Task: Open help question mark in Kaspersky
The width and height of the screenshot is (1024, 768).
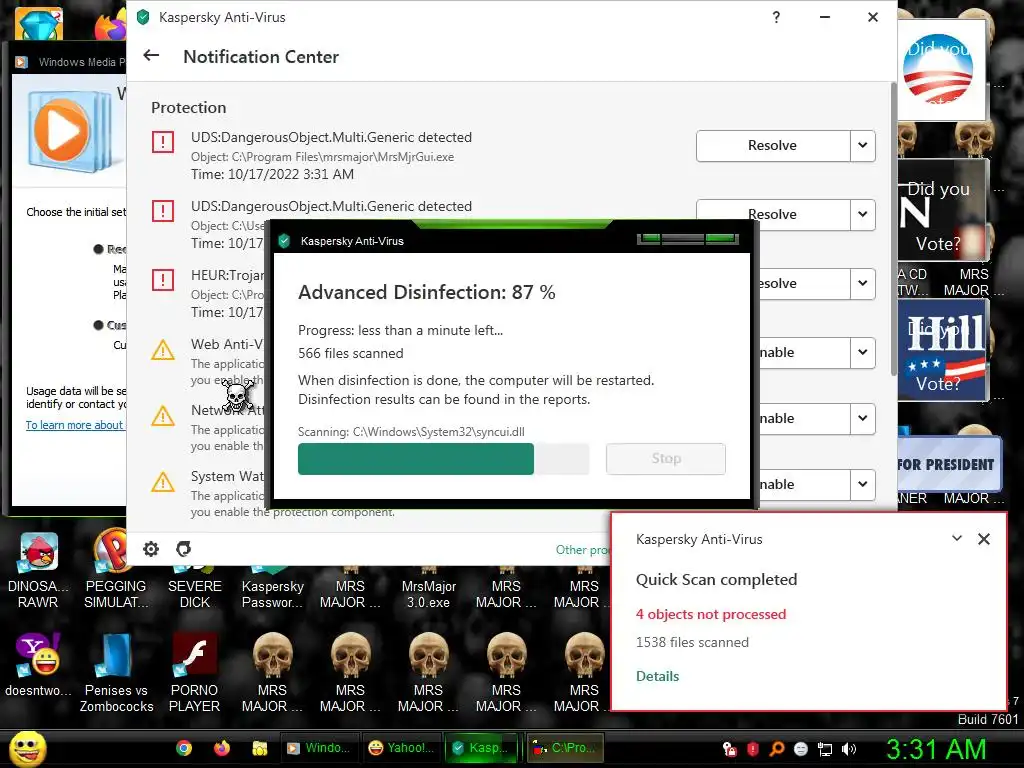Action: [776, 18]
